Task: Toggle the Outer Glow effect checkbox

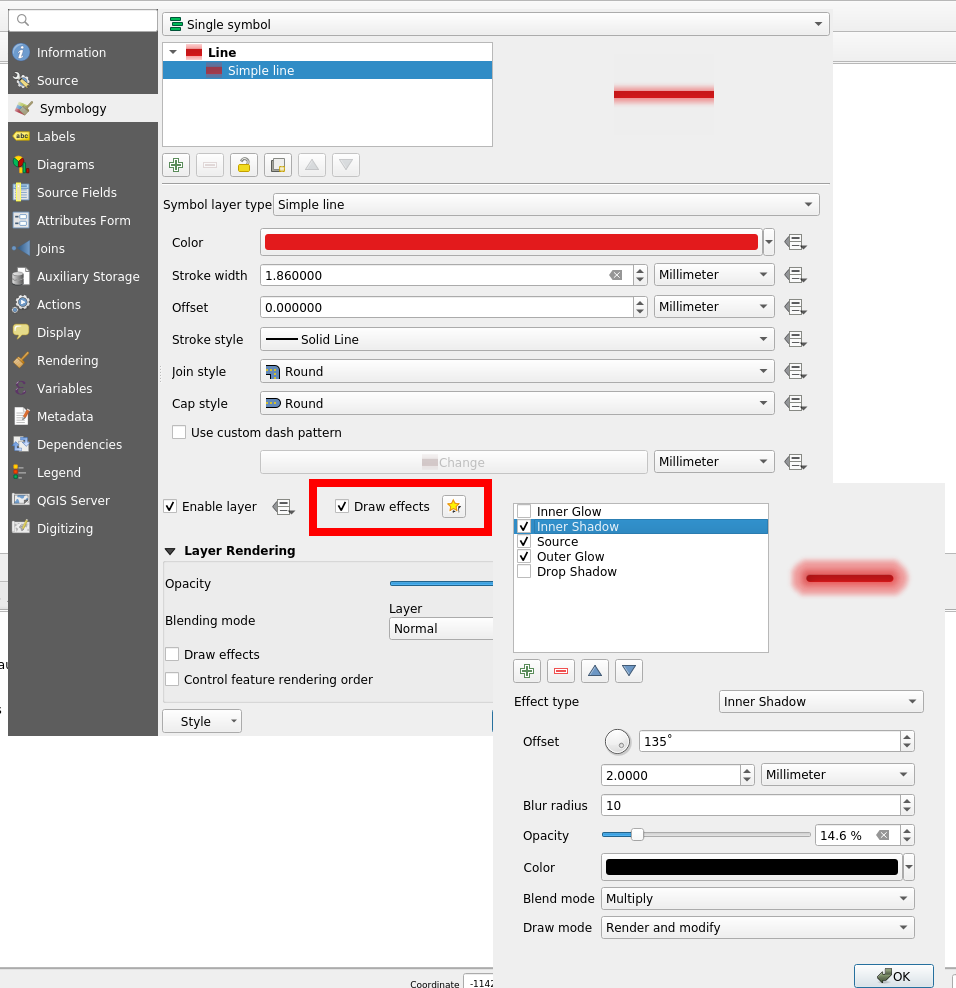Action: coord(524,556)
